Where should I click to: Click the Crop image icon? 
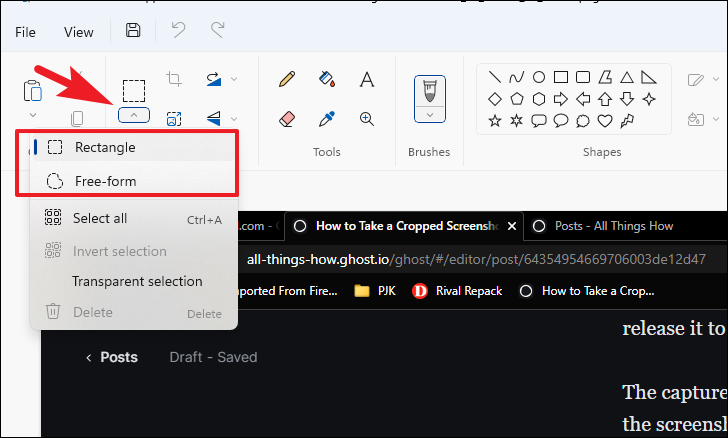[174, 79]
